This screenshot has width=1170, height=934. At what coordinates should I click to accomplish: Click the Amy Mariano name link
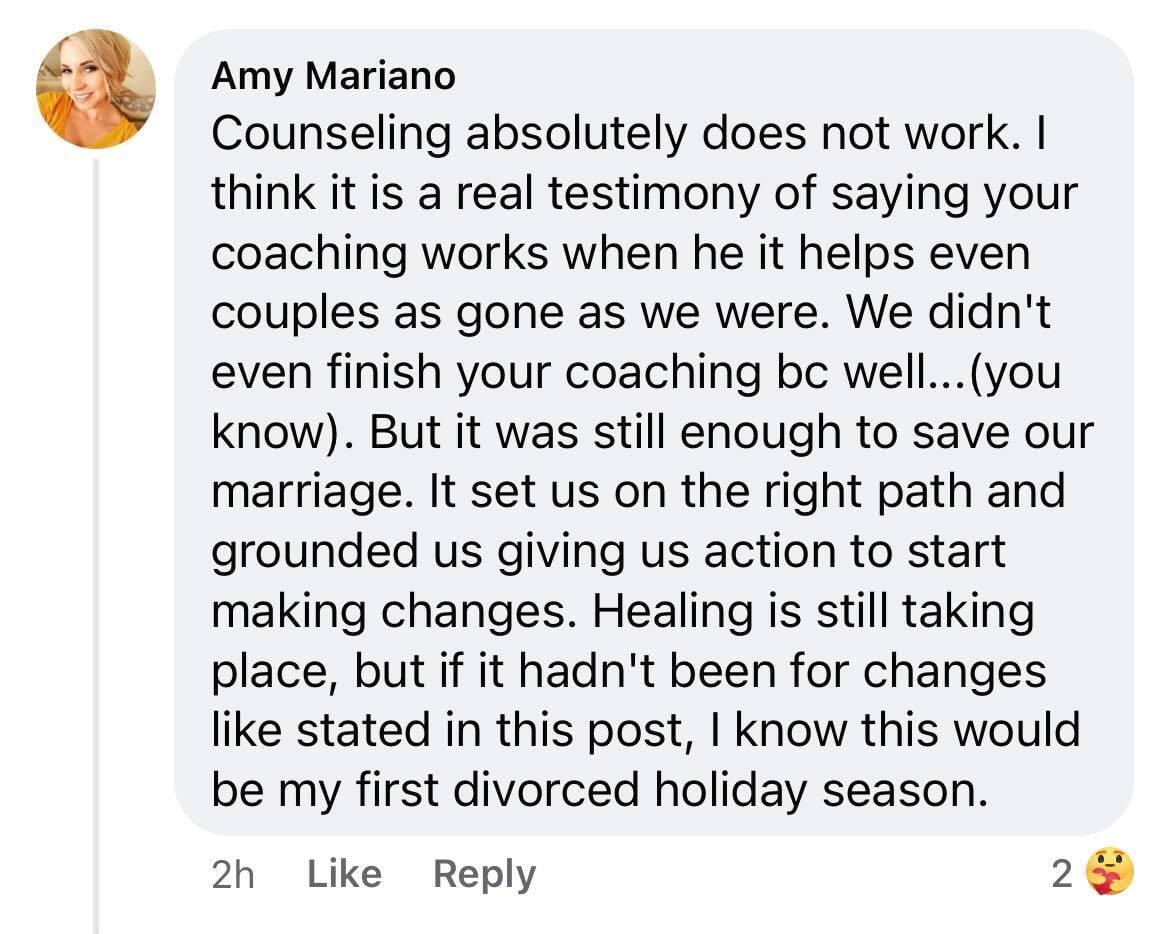[x=333, y=76]
